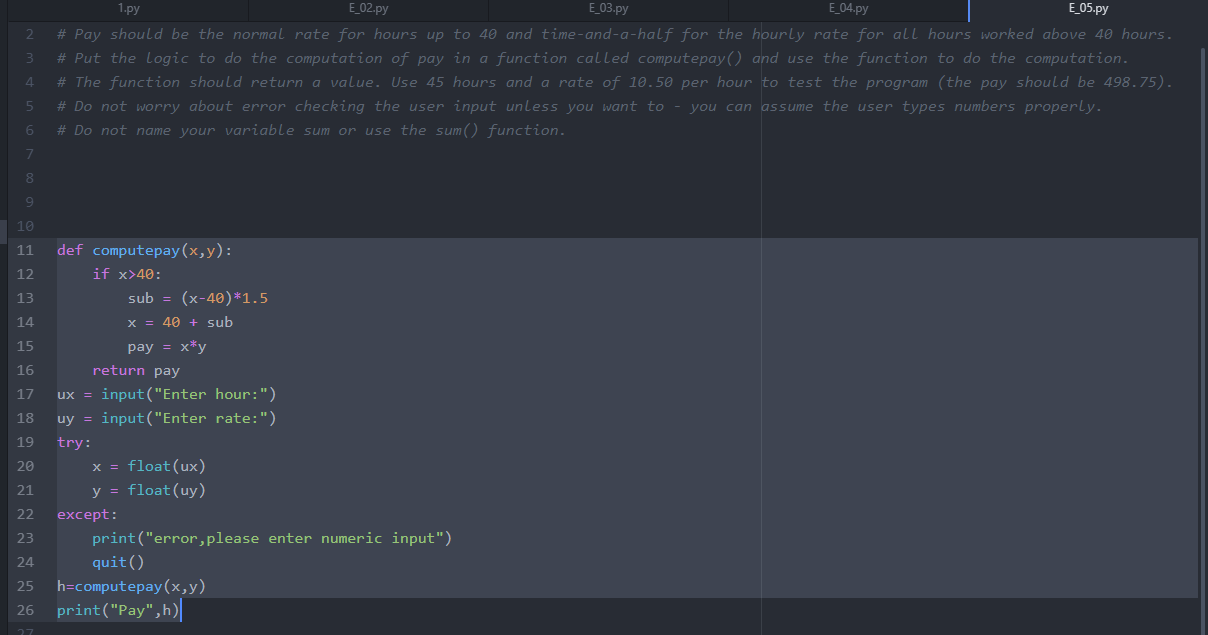
Task: Click the 'if x>40:' line
Action: pos(127,274)
